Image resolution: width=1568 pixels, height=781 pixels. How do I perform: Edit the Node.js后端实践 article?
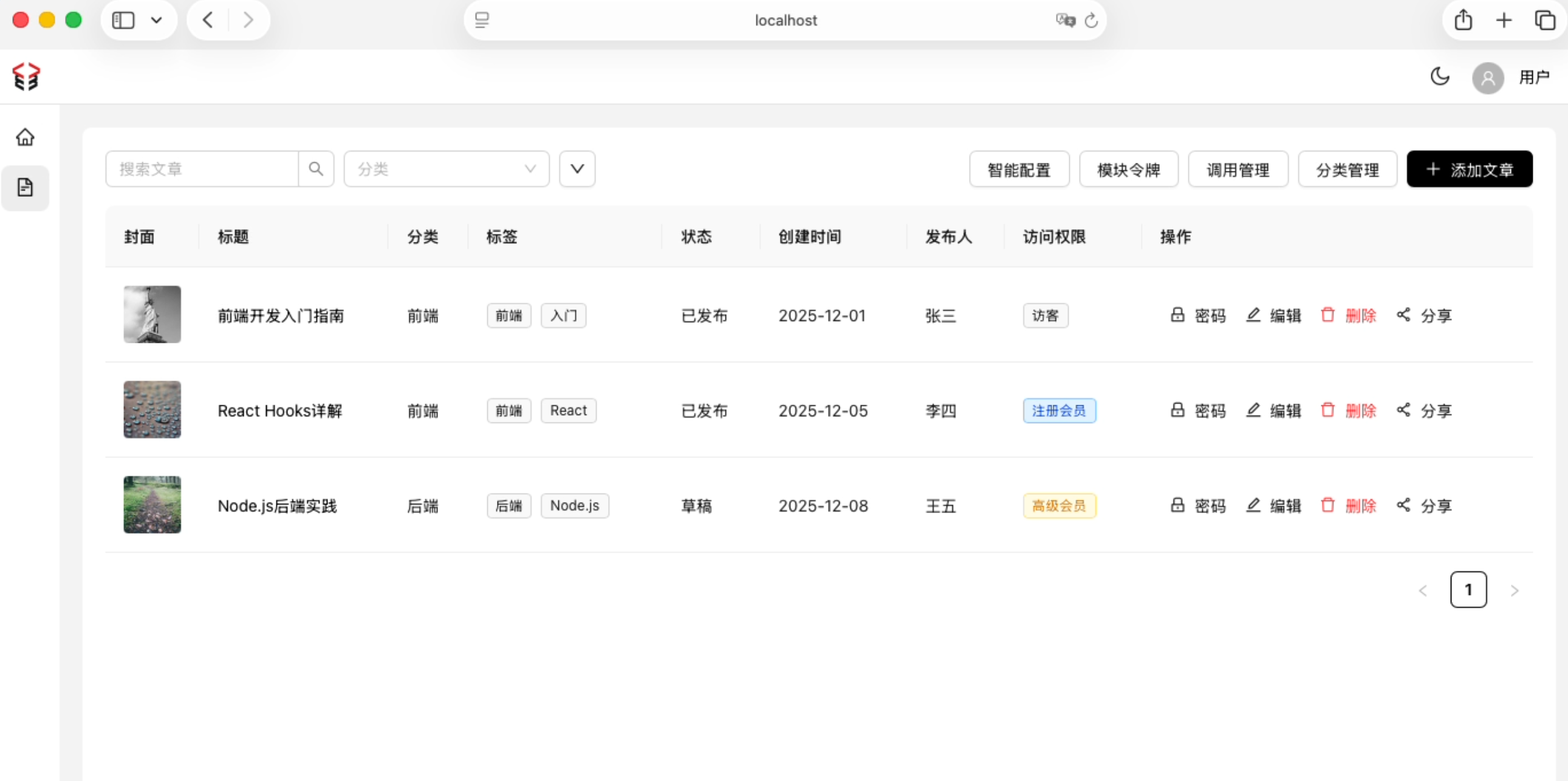coord(1273,506)
